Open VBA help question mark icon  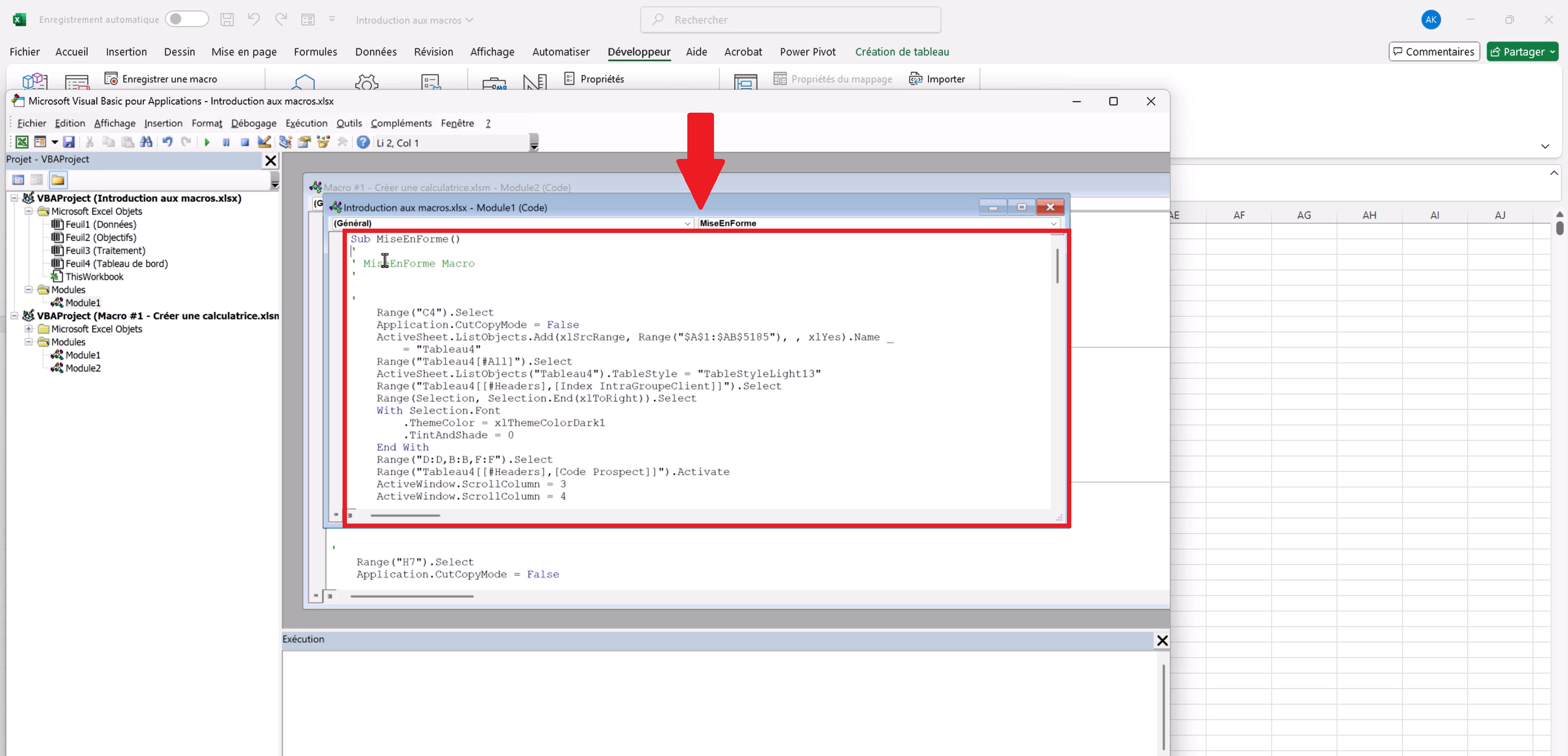point(363,142)
